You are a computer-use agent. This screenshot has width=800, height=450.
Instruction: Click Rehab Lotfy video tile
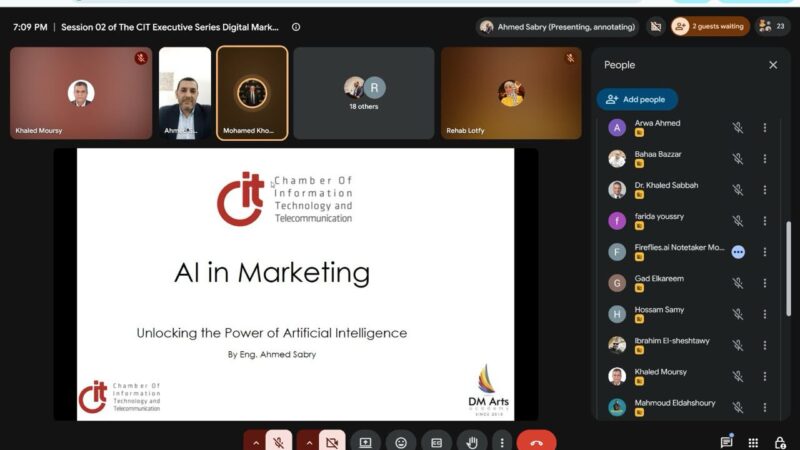point(511,93)
